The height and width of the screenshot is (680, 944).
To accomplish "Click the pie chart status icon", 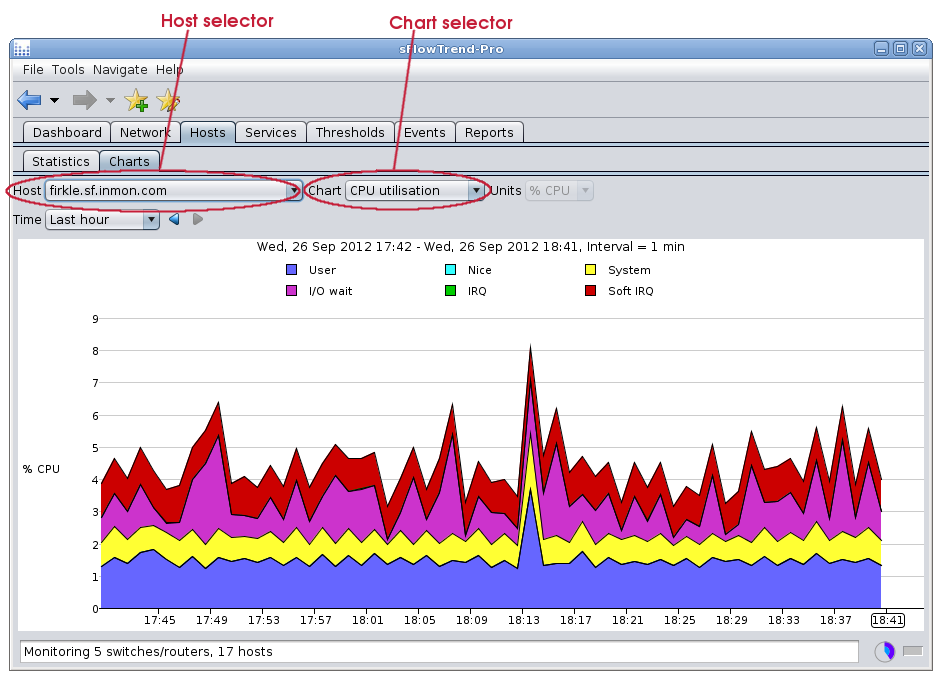I will click(x=884, y=652).
